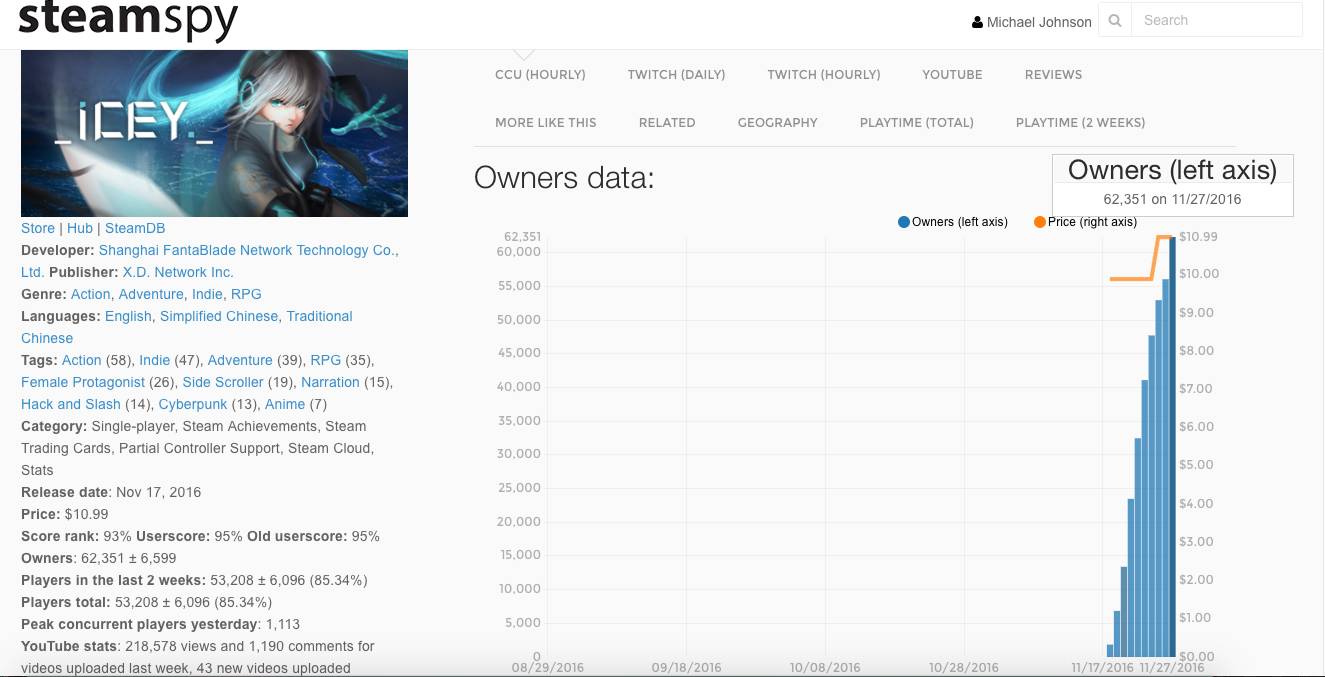Switch to TWITCH (HOURLY) tab
This screenshot has width=1325, height=677.
824,74
